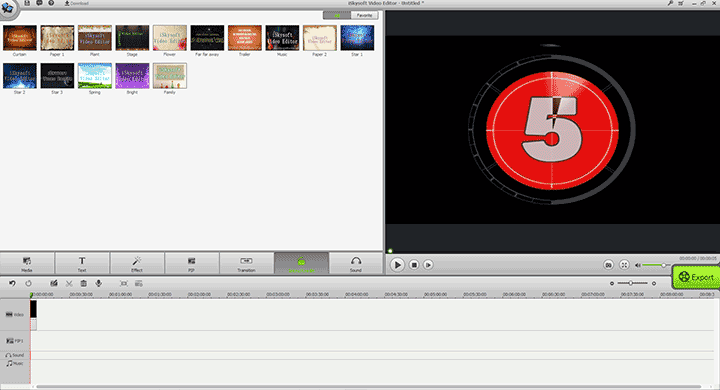Click the Download link in title bar
This screenshot has width=720, height=390.
[x=76, y=3]
